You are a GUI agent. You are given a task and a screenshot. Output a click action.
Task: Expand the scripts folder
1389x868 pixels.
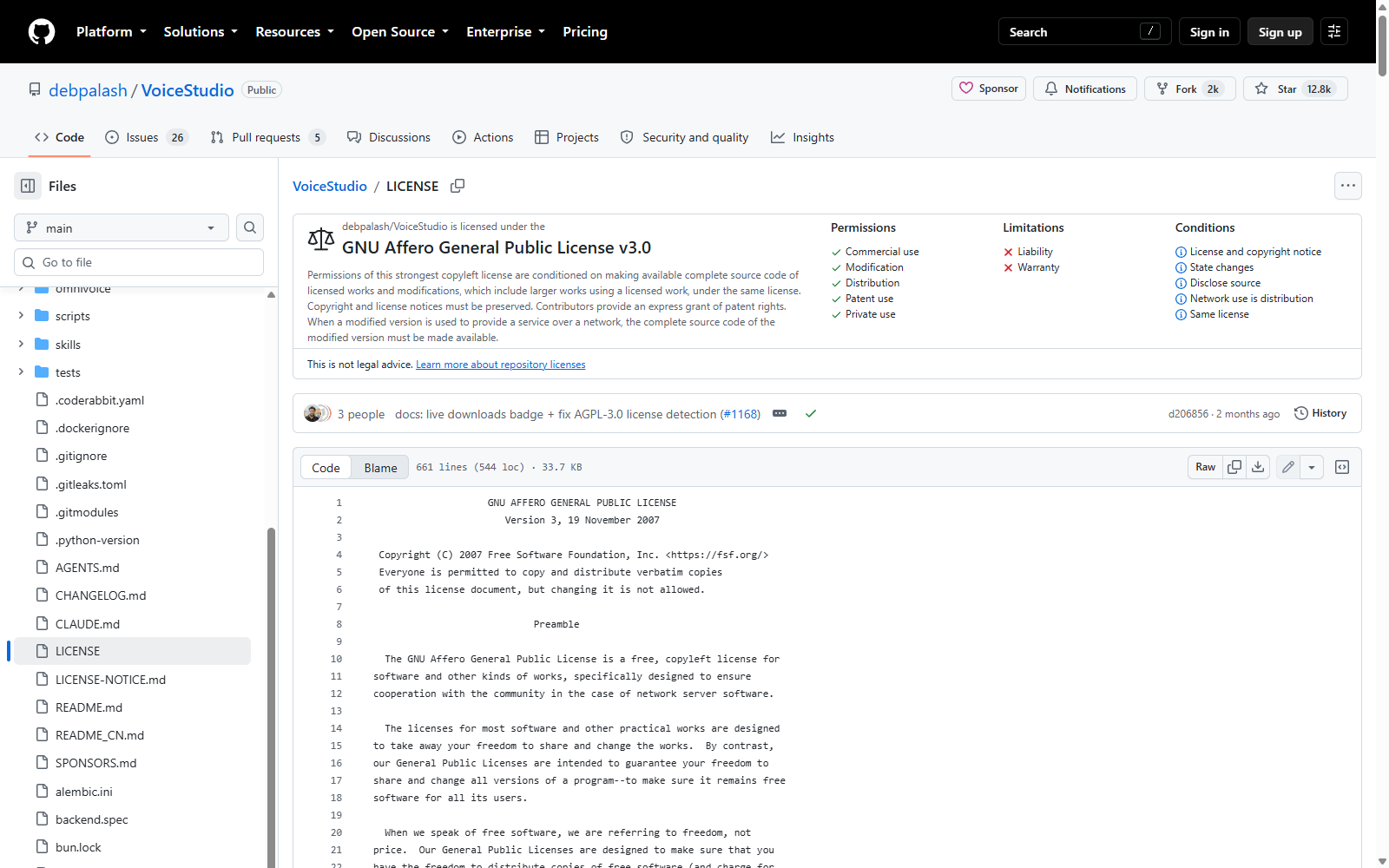[21, 316]
